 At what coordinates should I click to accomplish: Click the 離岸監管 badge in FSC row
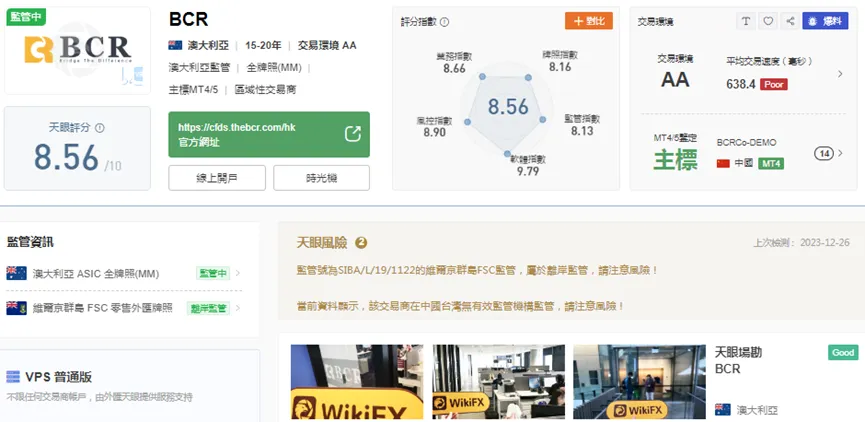[208, 308]
